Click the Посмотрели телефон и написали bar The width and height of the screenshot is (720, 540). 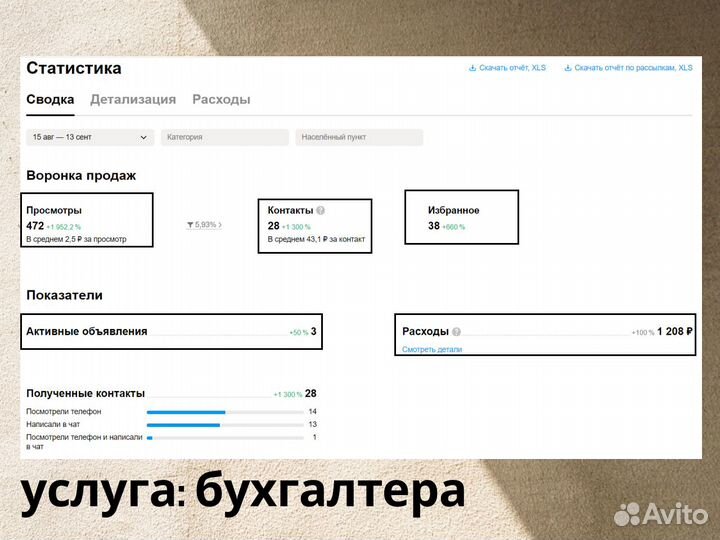225,438
